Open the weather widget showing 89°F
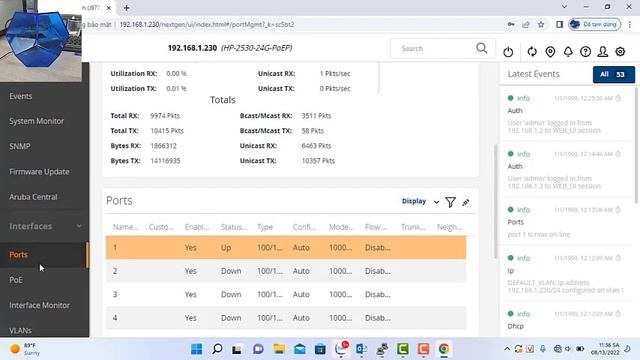 click(x=25, y=349)
